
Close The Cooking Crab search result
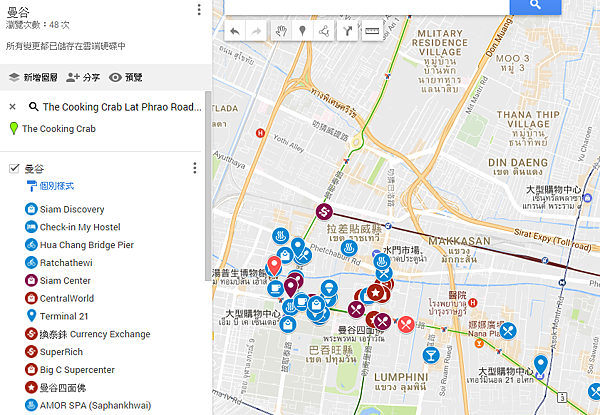(x=13, y=107)
